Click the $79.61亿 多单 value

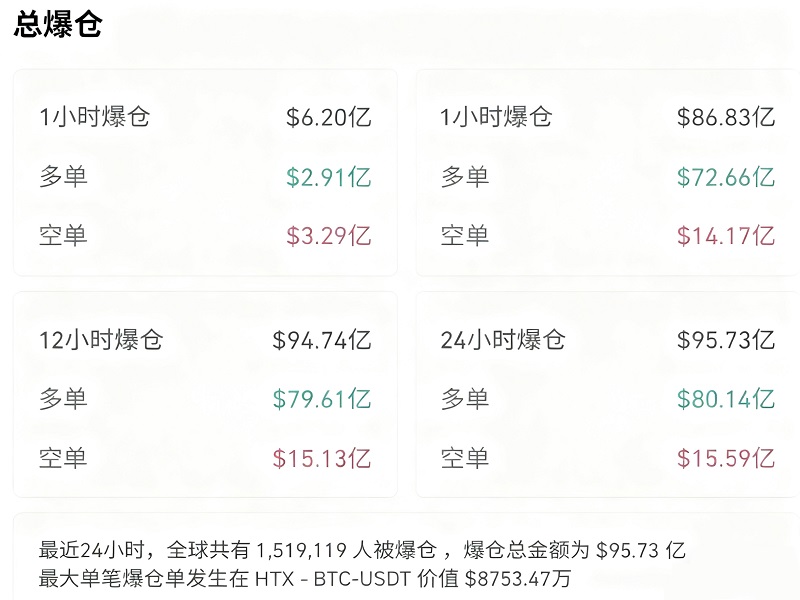tap(321, 399)
